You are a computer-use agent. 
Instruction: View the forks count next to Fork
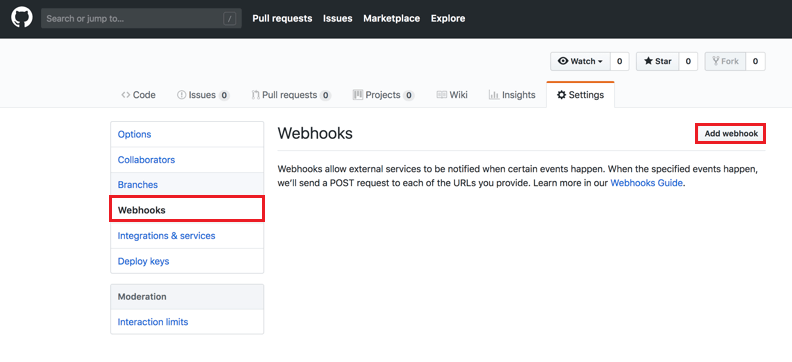tap(755, 62)
